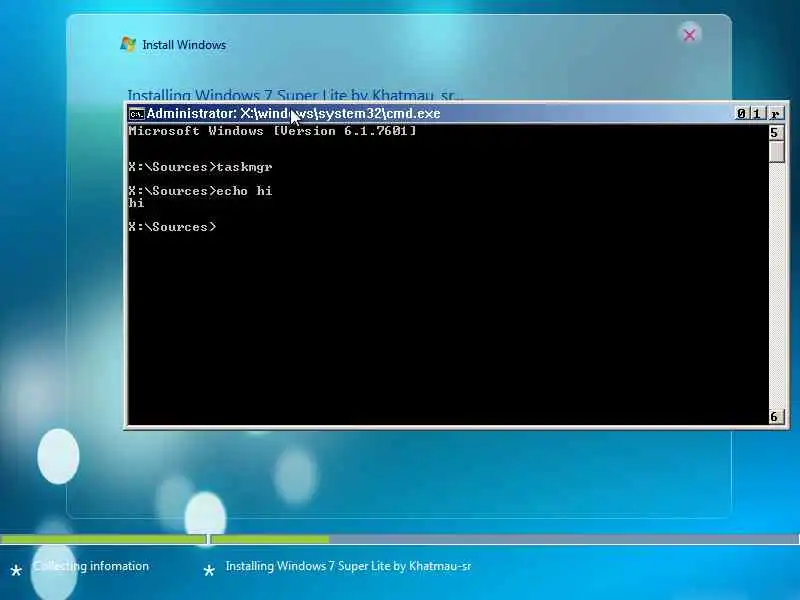Click the 'Installing Windows 7 Super Lite' heading
Screen dimensions: 800x600
point(295,95)
